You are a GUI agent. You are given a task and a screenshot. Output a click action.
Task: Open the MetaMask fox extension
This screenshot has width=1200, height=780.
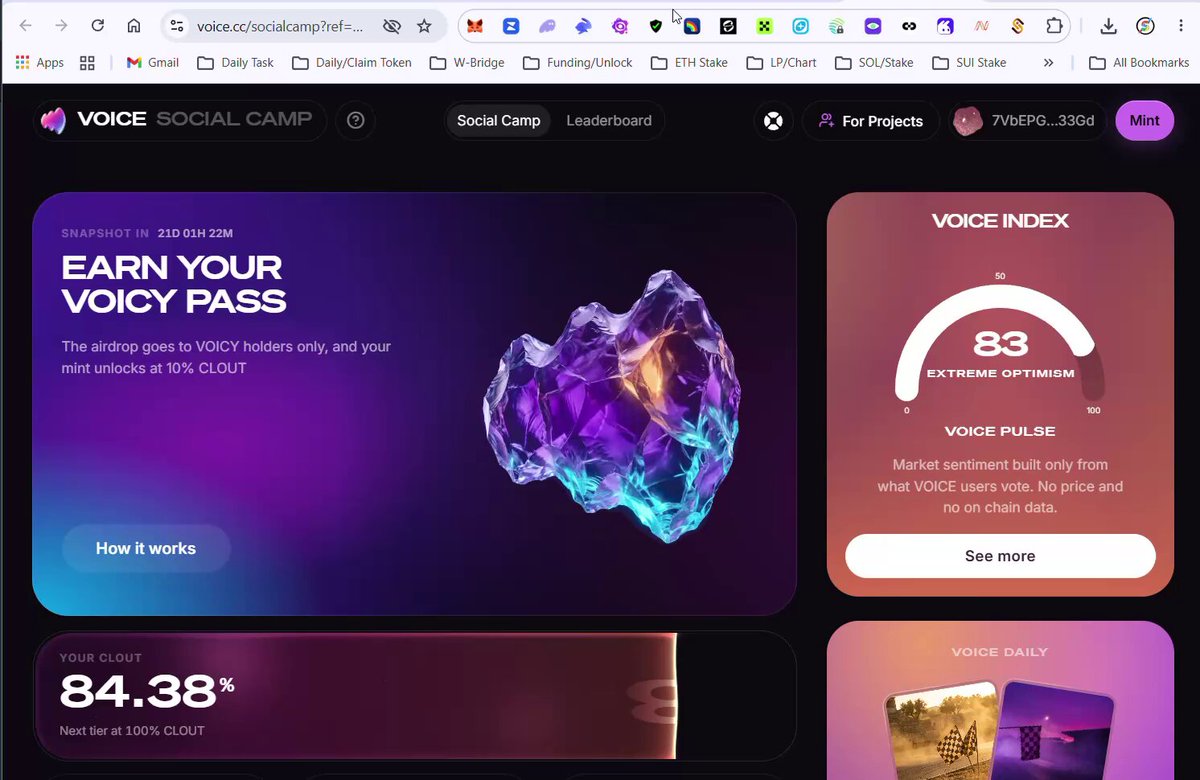pos(475,26)
